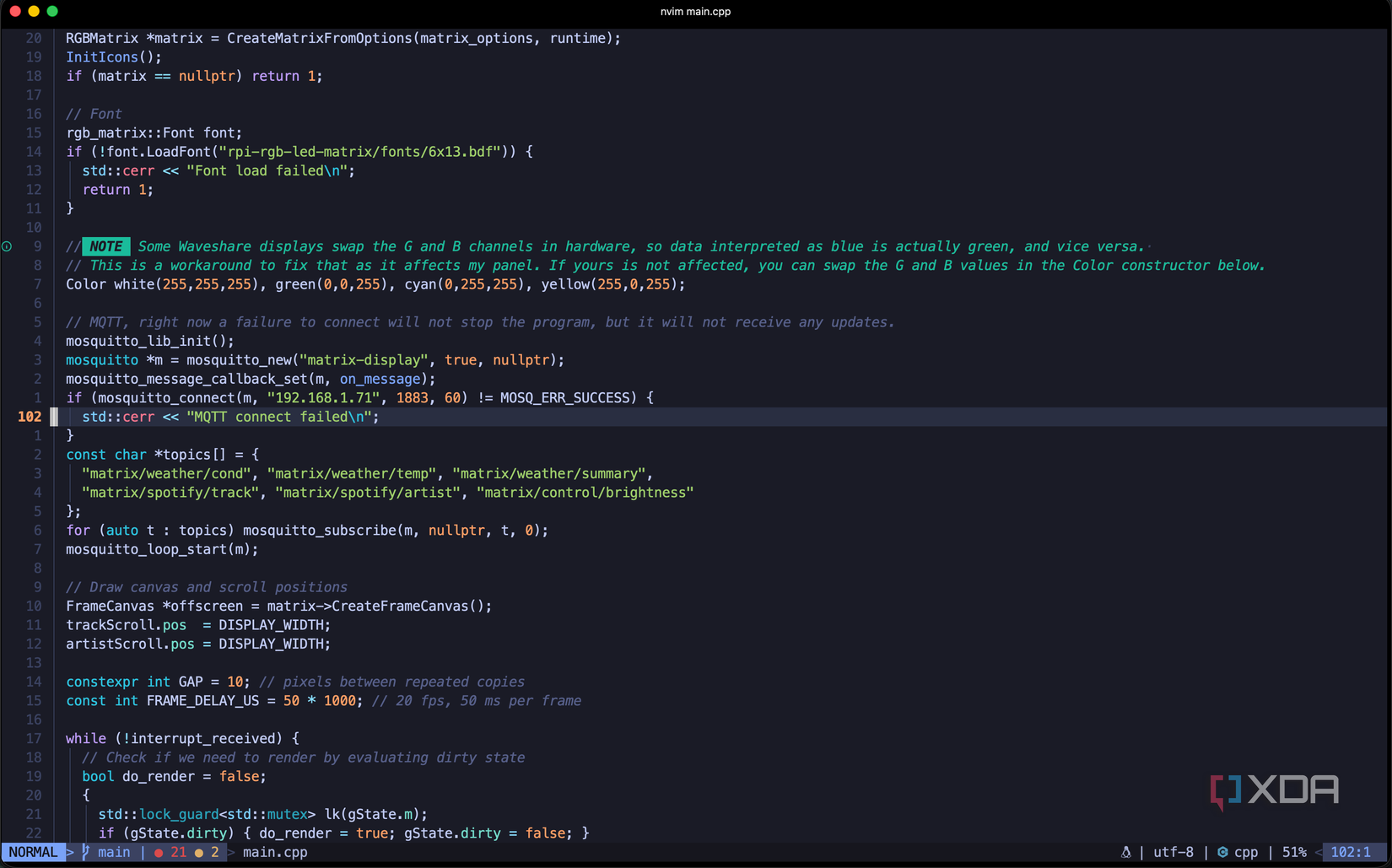Click the green NOTE tag in comment
Viewport: 1392px width, 868px height.
tap(105, 246)
